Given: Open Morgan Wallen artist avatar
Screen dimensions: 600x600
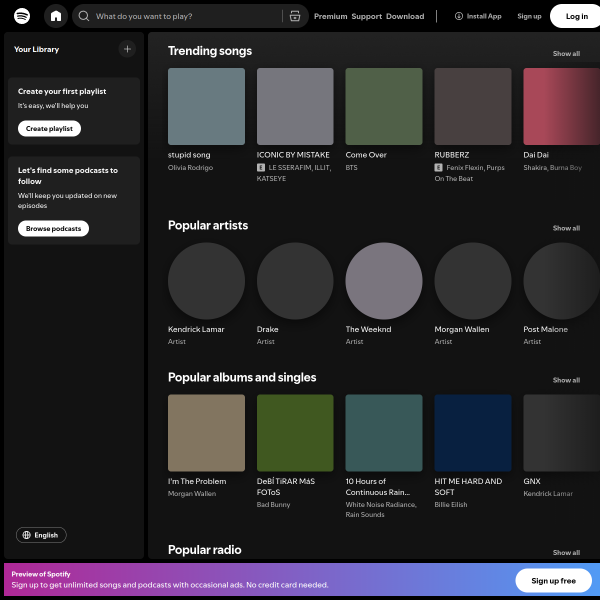Looking at the screenshot, I should [473, 281].
